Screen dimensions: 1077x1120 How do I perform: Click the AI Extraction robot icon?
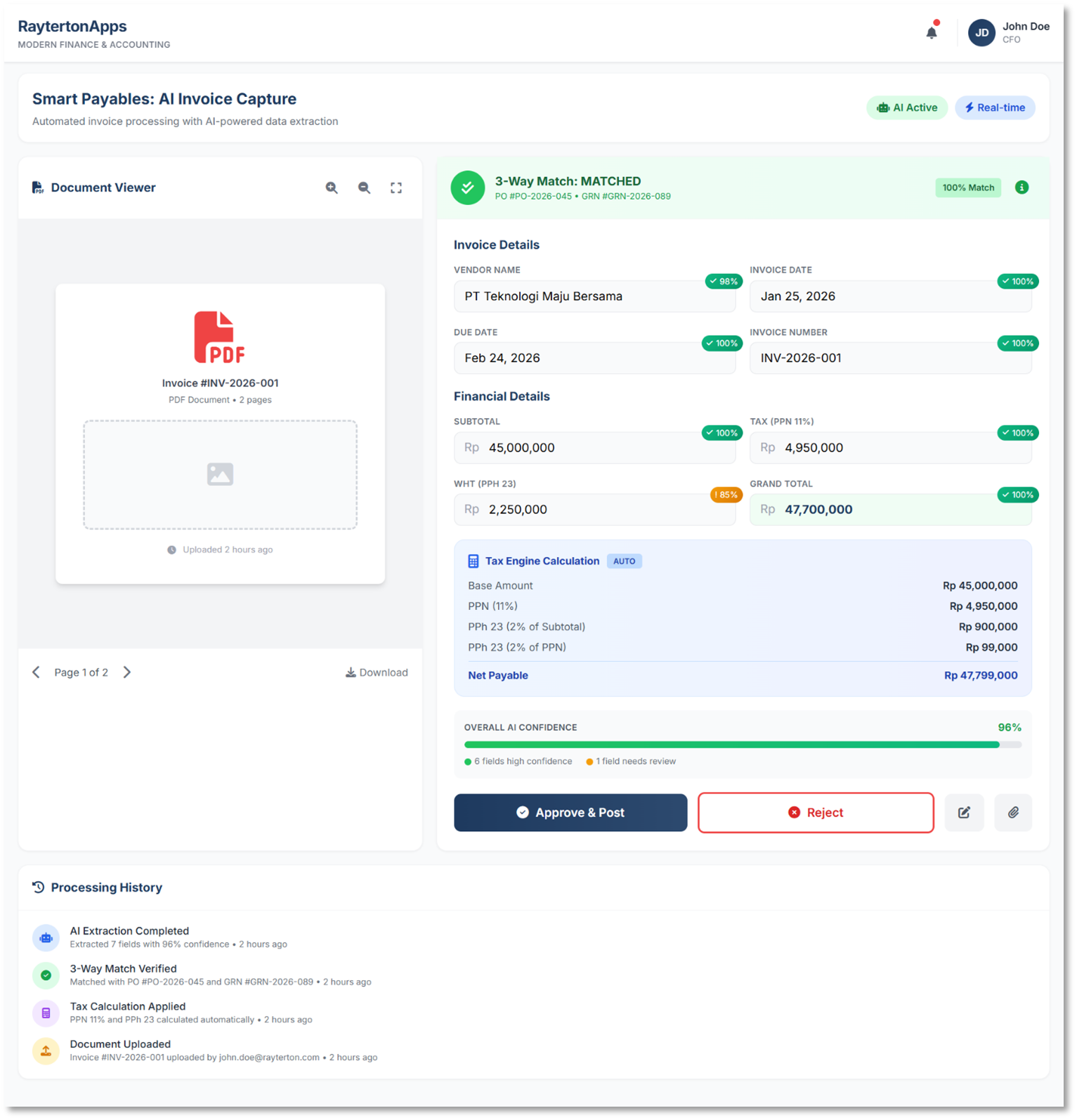[x=46, y=937]
